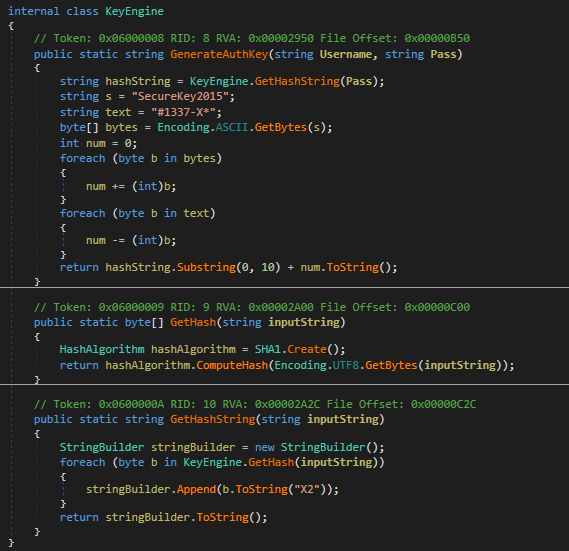Follow the GetHashString call in the hashString assignment
The image size is (569, 551).
click(297, 81)
